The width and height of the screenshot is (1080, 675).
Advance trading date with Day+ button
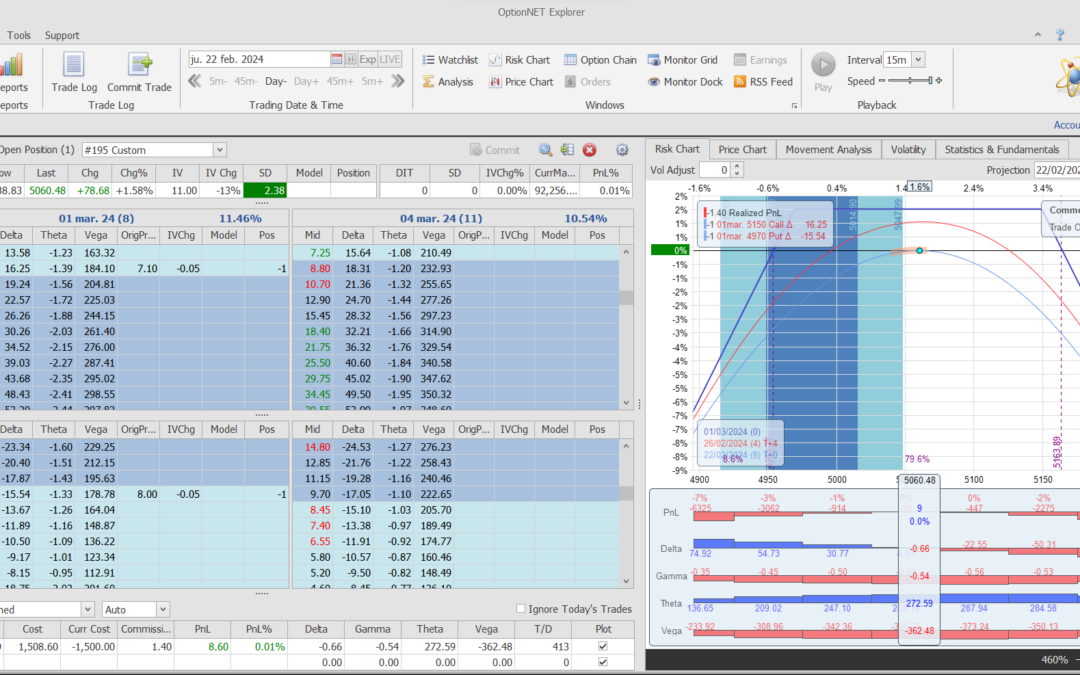click(306, 81)
